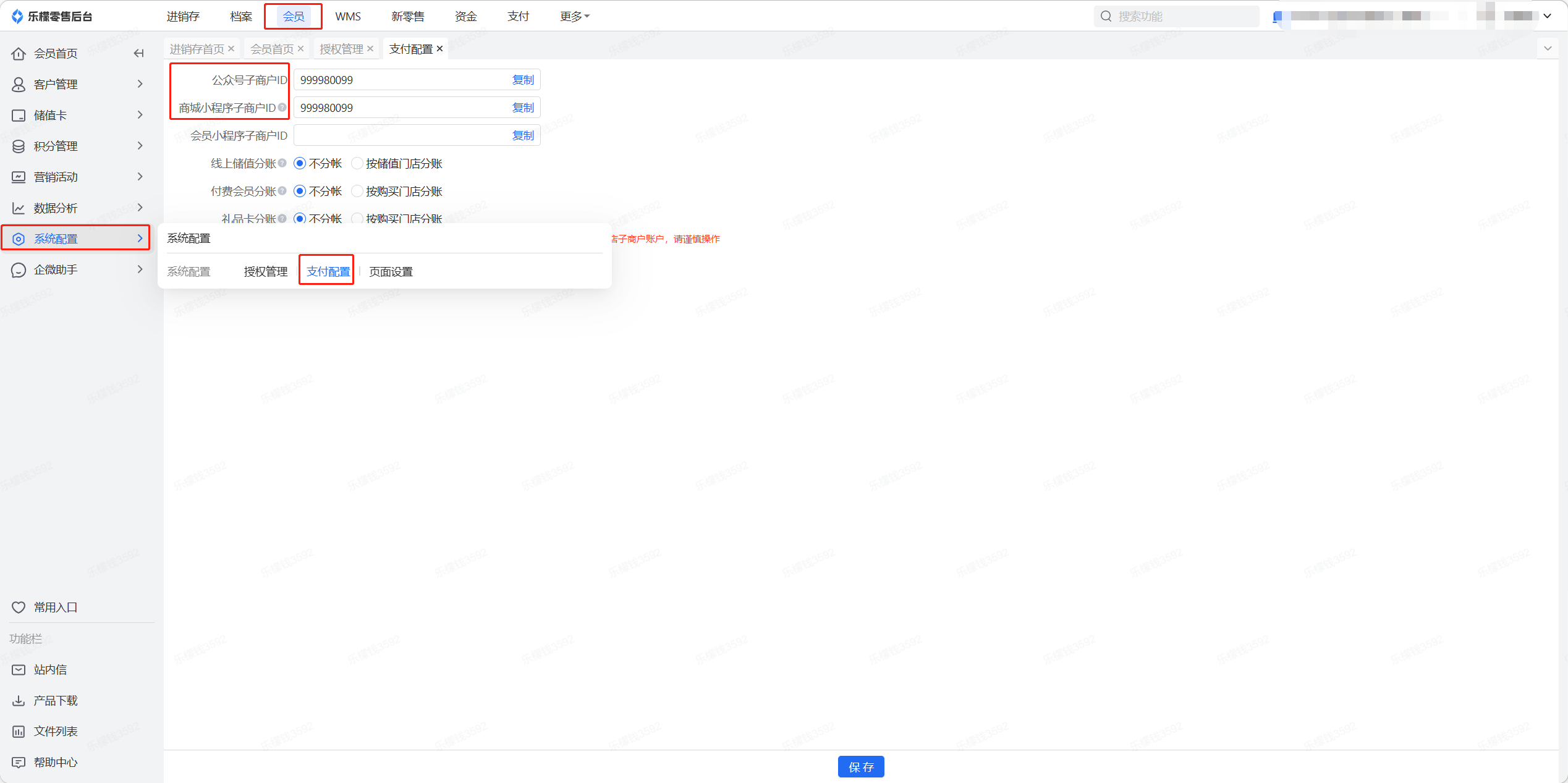This screenshot has height=783, width=1568.
Task: Click the 产品下载 download icon
Action: click(x=19, y=701)
